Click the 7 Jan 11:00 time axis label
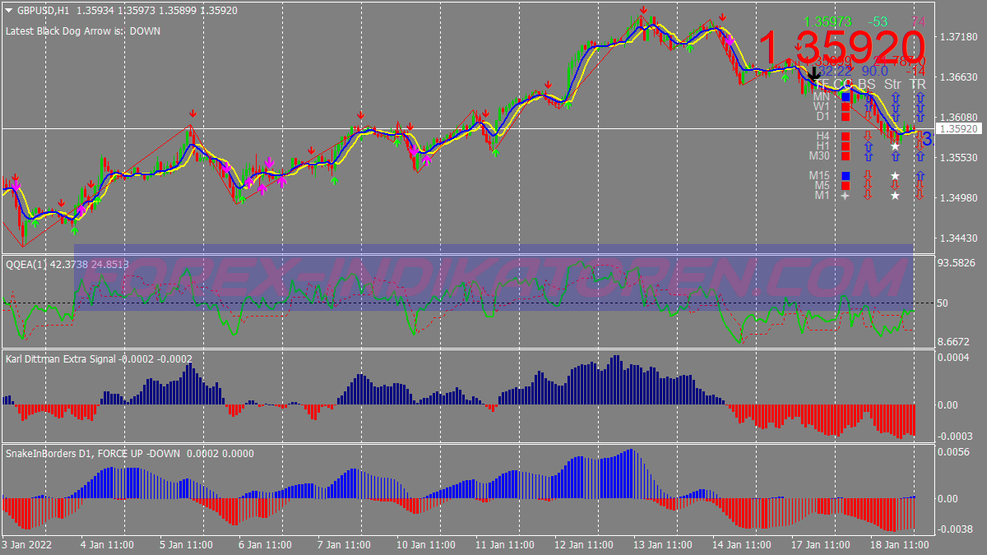987x555 pixels. click(344, 545)
